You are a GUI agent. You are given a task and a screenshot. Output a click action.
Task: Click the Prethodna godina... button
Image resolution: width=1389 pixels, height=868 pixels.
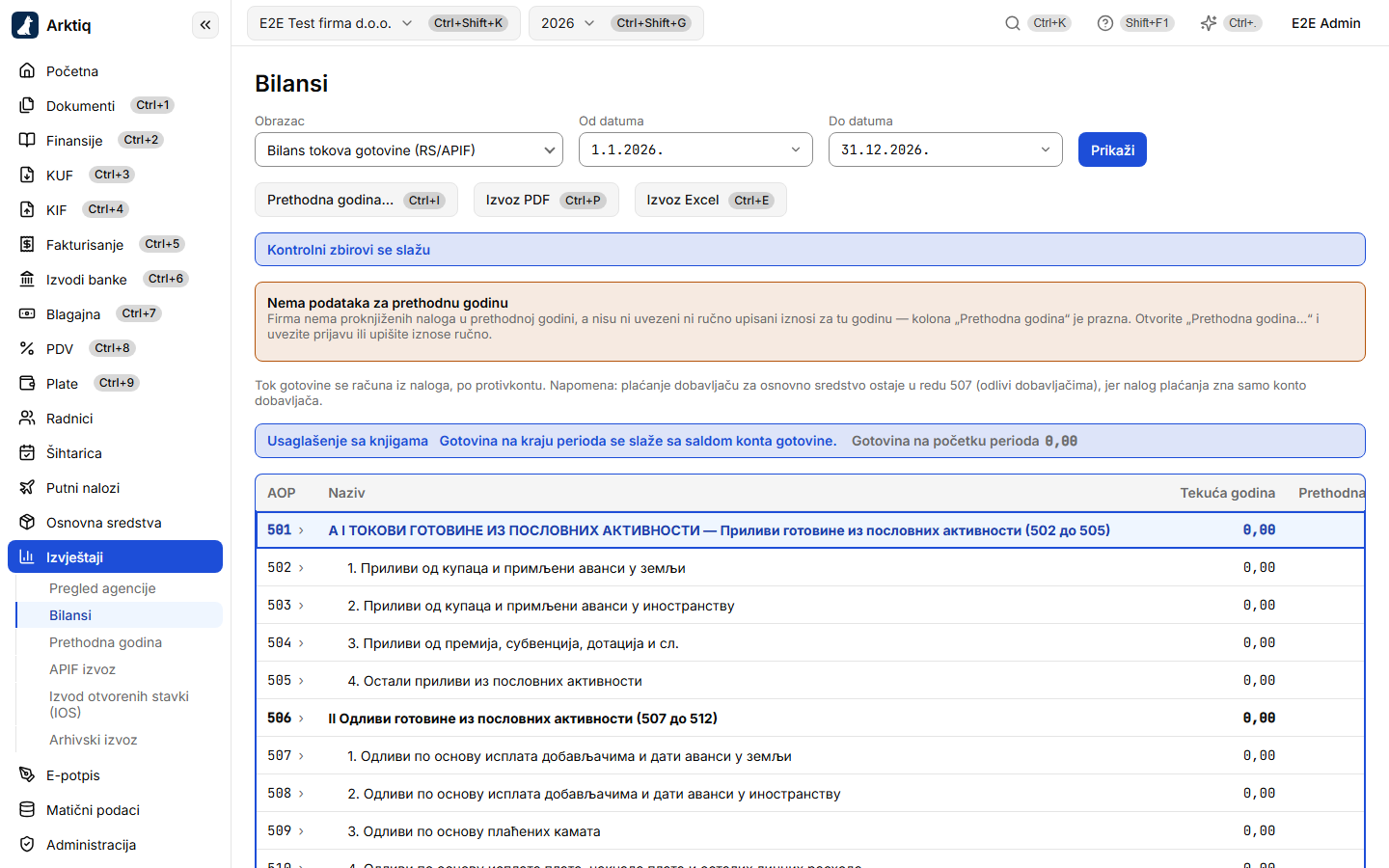click(x=356, y=200)
